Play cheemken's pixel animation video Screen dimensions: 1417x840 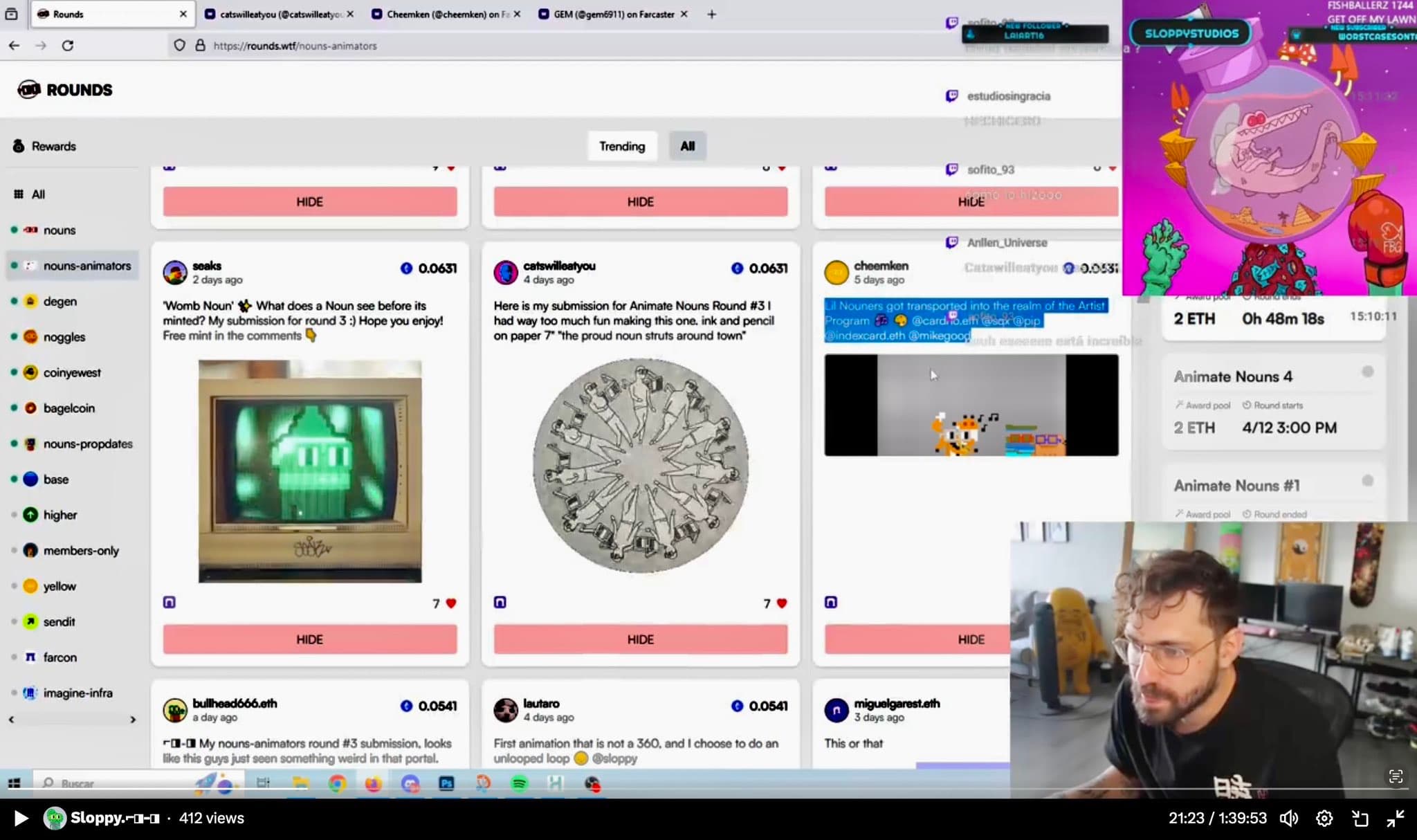[971, 405]
